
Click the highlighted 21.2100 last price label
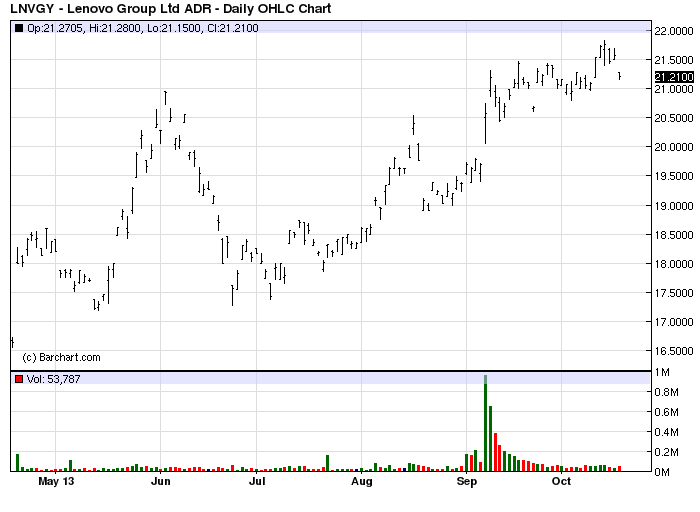pyautogui.click(x=674, y=77)
